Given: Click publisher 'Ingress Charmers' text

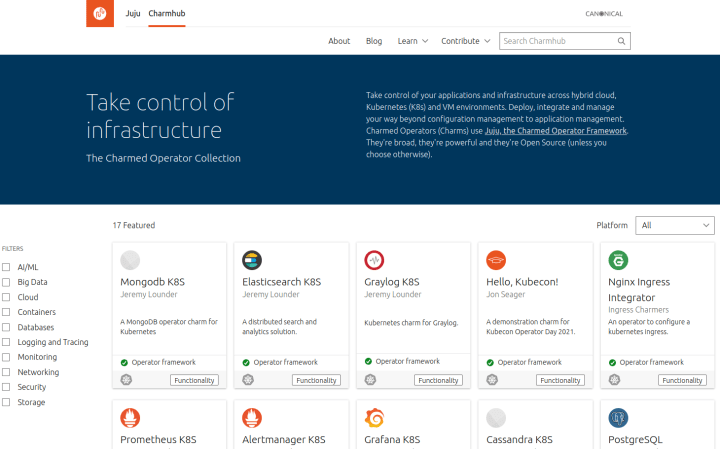Looking at the screenshot, I should tap(638, 310).
